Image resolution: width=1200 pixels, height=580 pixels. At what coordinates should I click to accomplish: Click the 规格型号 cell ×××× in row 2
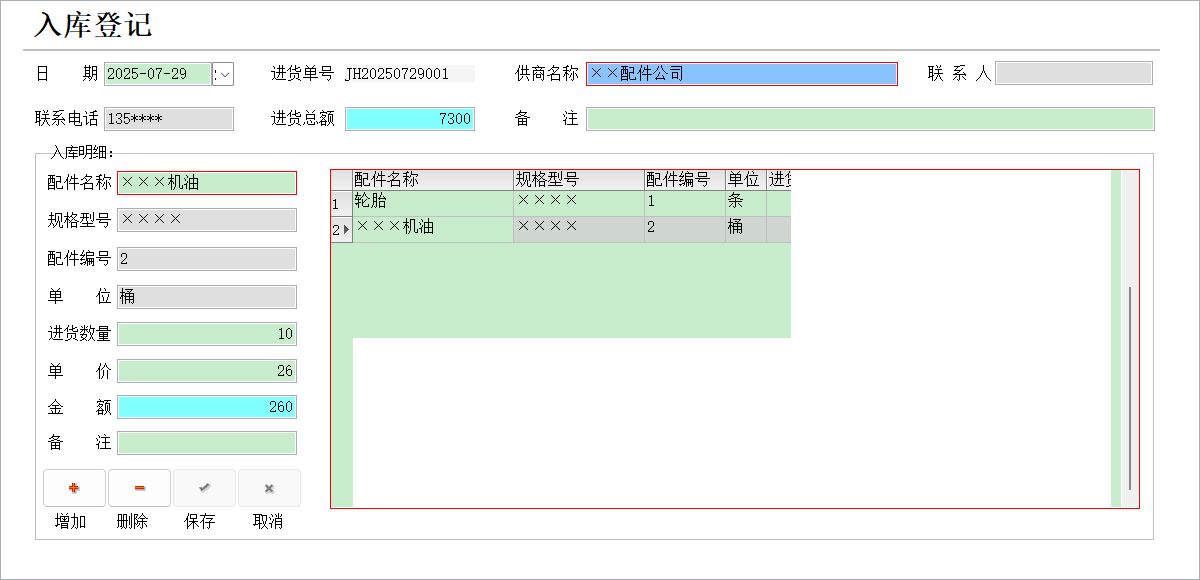click(x=579, y=229)
